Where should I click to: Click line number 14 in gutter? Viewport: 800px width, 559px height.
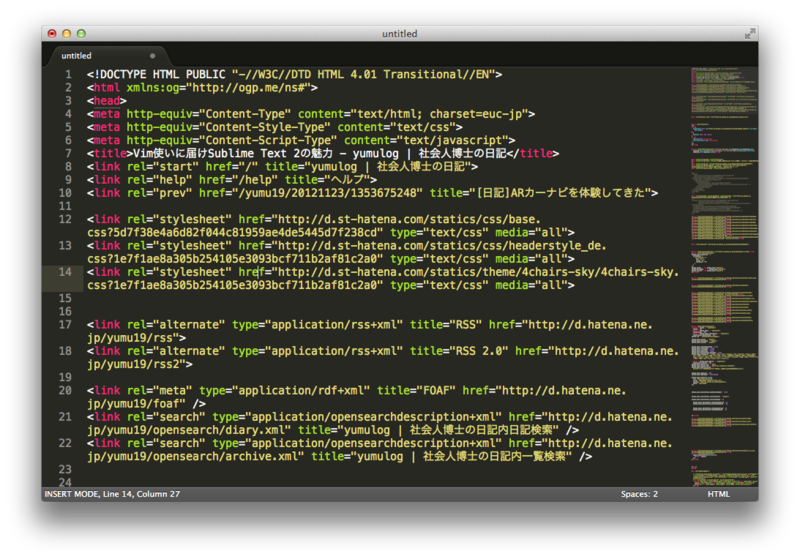click(x=65, y=272)
